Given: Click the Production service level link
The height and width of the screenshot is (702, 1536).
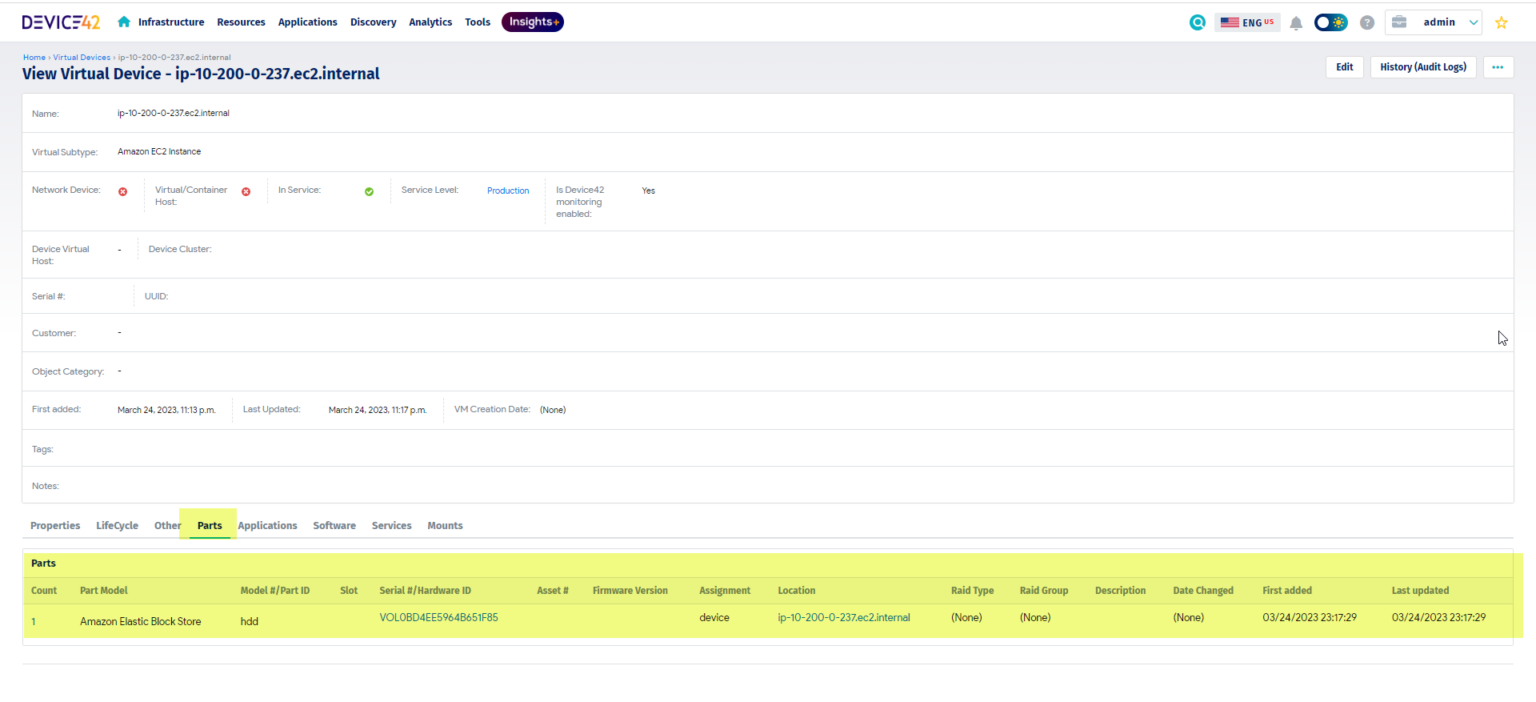Looking at the screenshot, I should pyautogui.click(x=508, y=190).
